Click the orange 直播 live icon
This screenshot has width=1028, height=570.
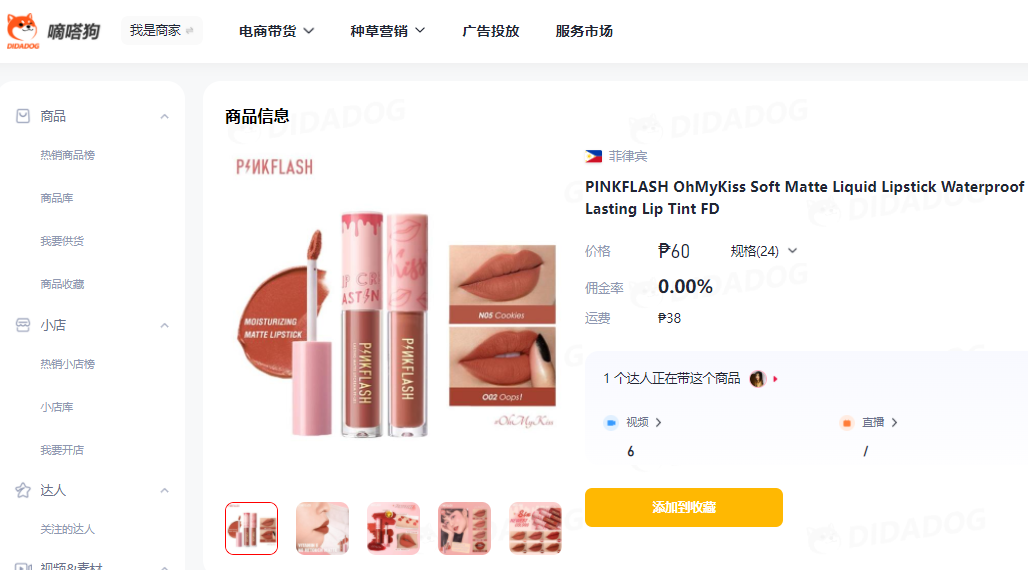846,422
